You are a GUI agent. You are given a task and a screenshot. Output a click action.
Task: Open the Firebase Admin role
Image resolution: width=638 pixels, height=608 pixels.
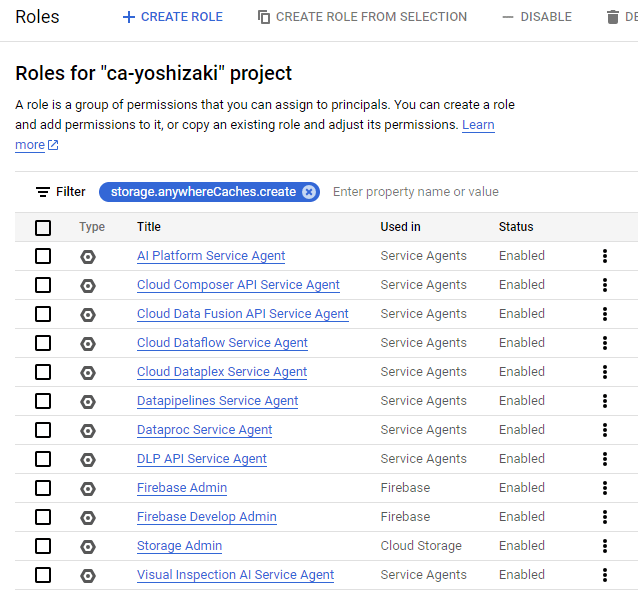[x=182, y=488]
